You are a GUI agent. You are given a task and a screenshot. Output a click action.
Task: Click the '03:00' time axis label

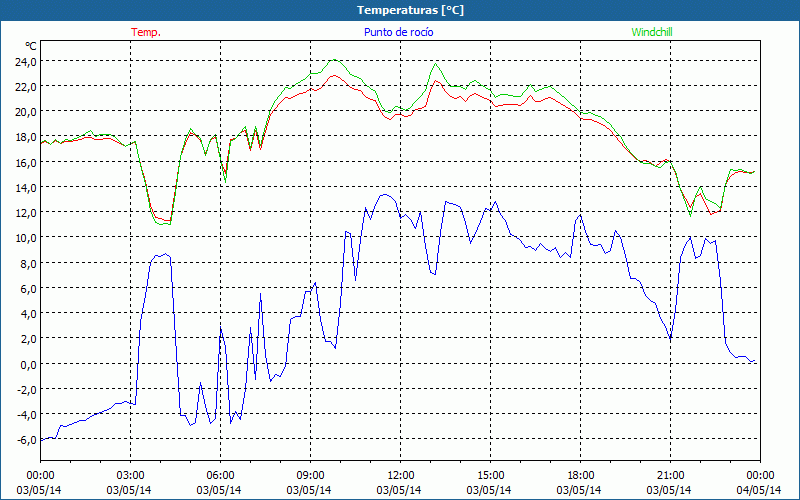click(x=131, y=476)
